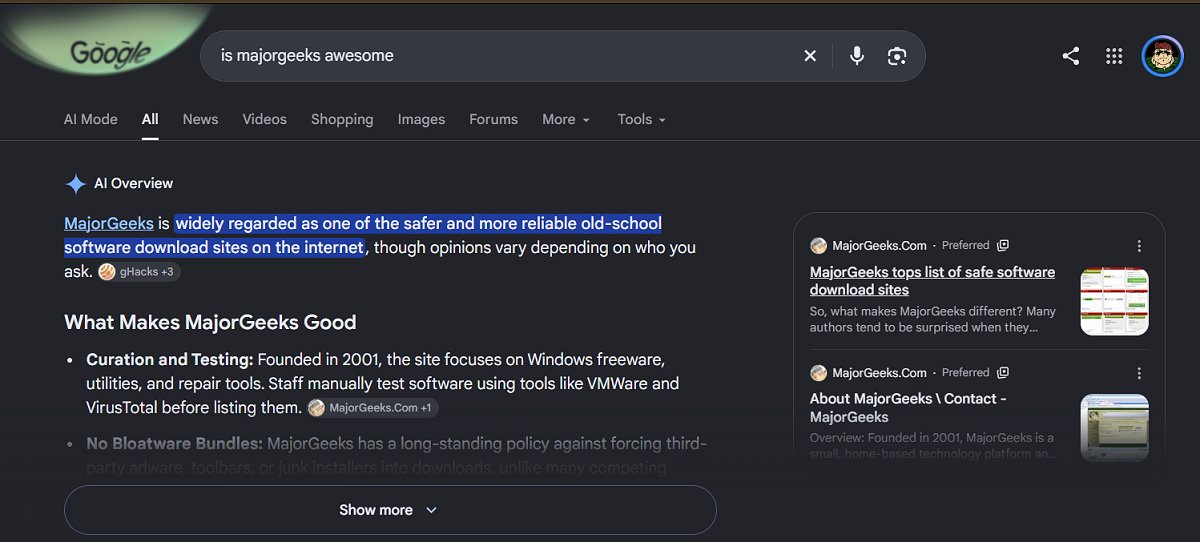The image size is (1200, 542).
Task: Open the Google account avatar
Action: pyautogui.click(x=1162, y=56)
